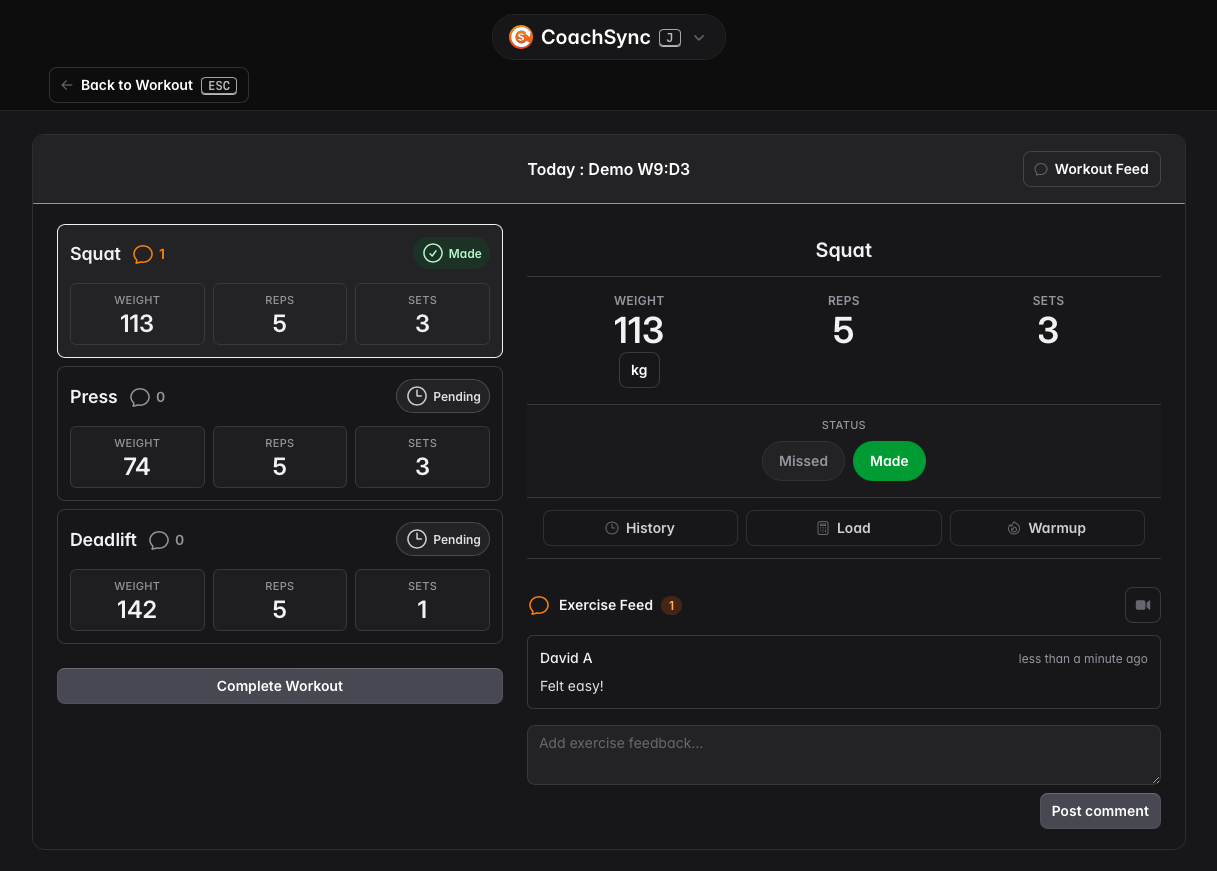Click Back to Workout
Image resolution: width=1217 pixels, height=871 pixels.
pyautogui.click(x=148, y=85)
